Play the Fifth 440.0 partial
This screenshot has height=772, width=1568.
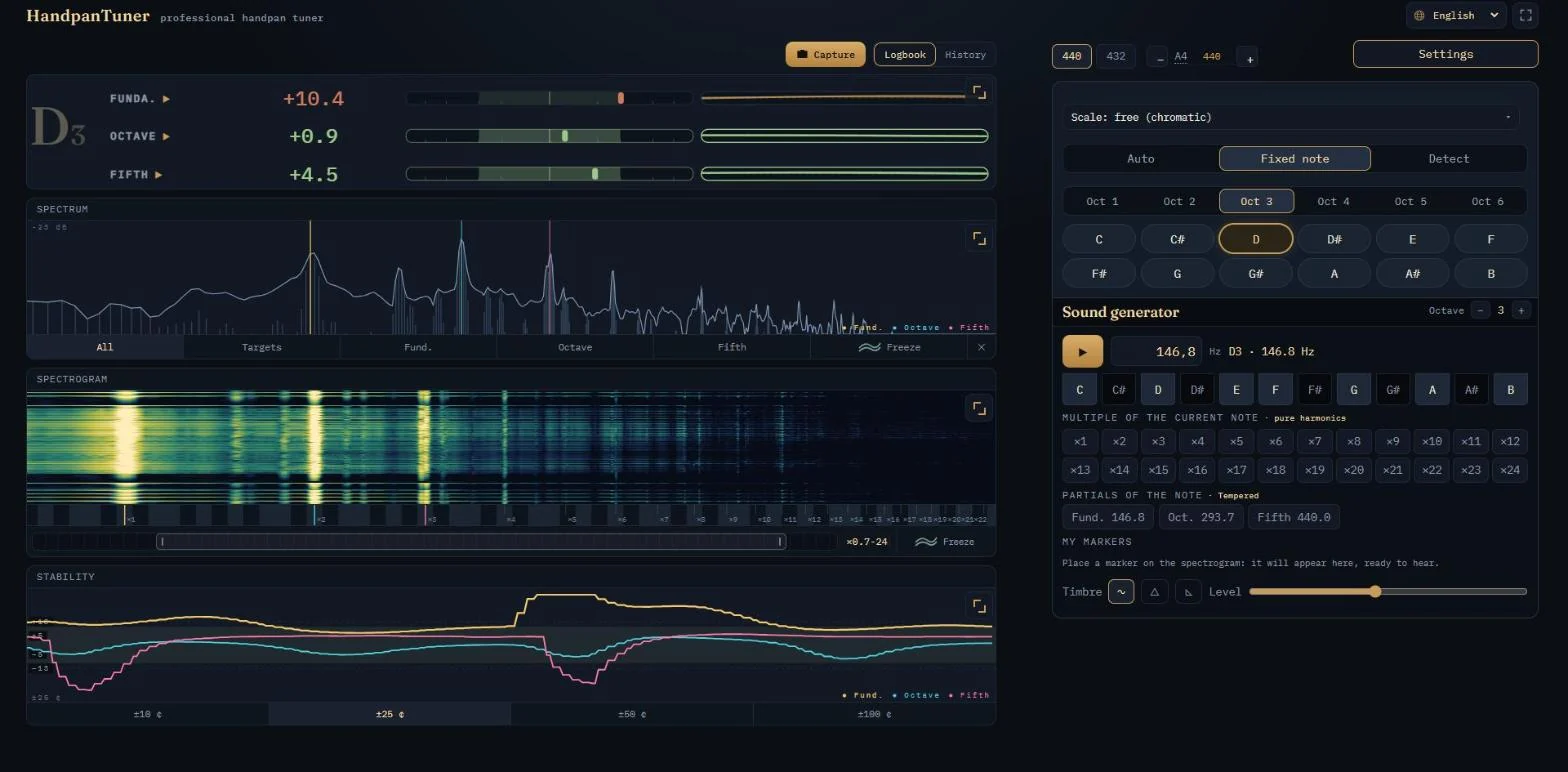coord(1294,517)
